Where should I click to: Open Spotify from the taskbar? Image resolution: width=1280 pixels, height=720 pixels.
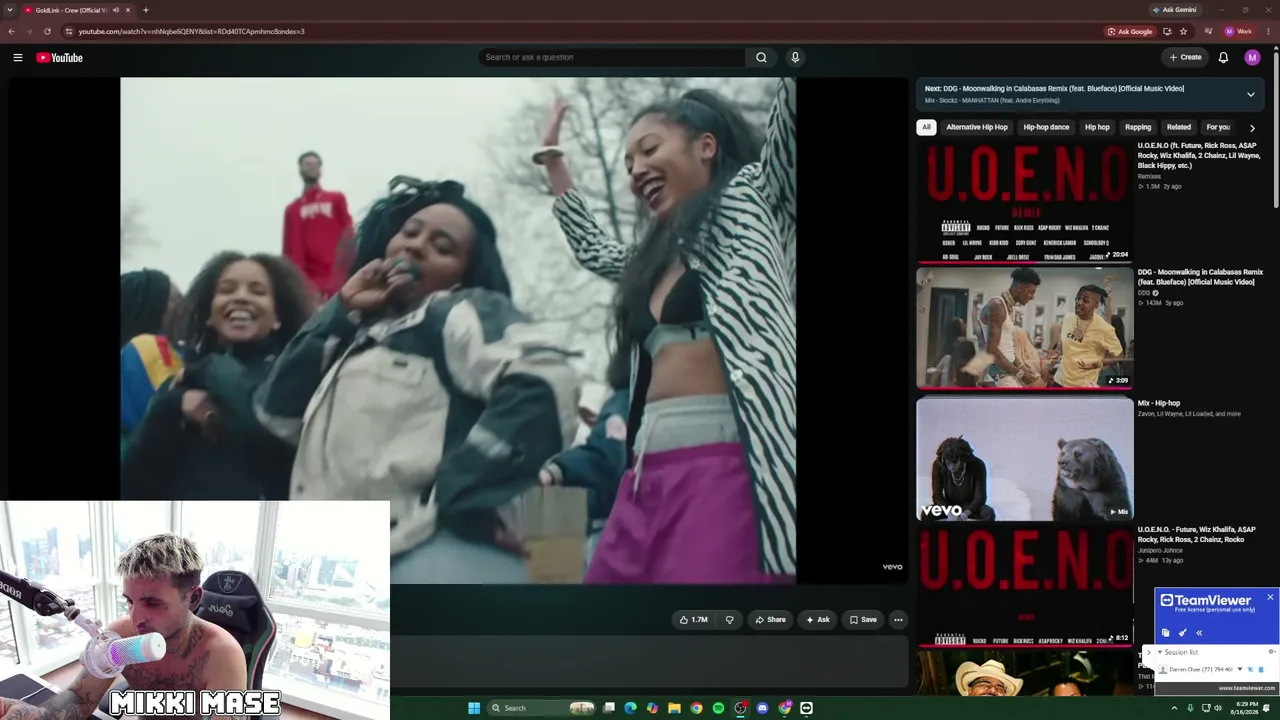pos(718,708)
